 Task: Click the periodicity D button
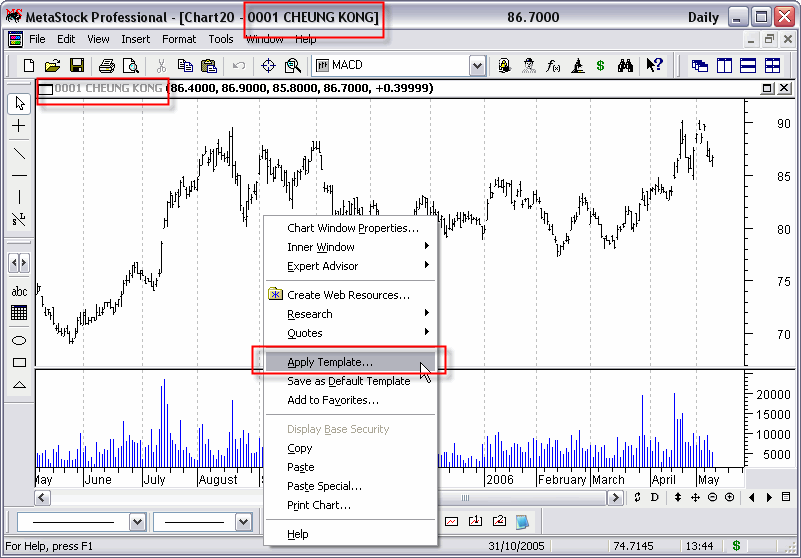654,497
